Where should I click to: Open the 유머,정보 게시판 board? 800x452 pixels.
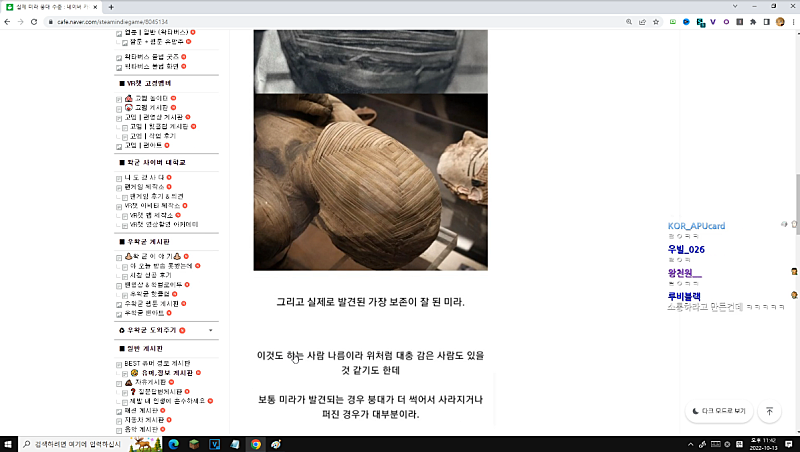167,373
